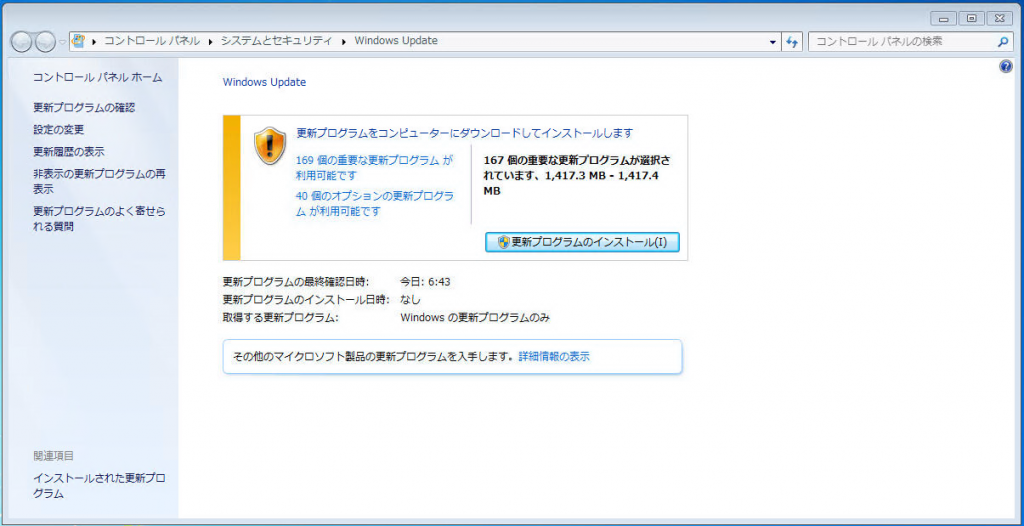
Task: Click the 167 個の重要な更新プログラム selected summary text
Action: (577, 175)
